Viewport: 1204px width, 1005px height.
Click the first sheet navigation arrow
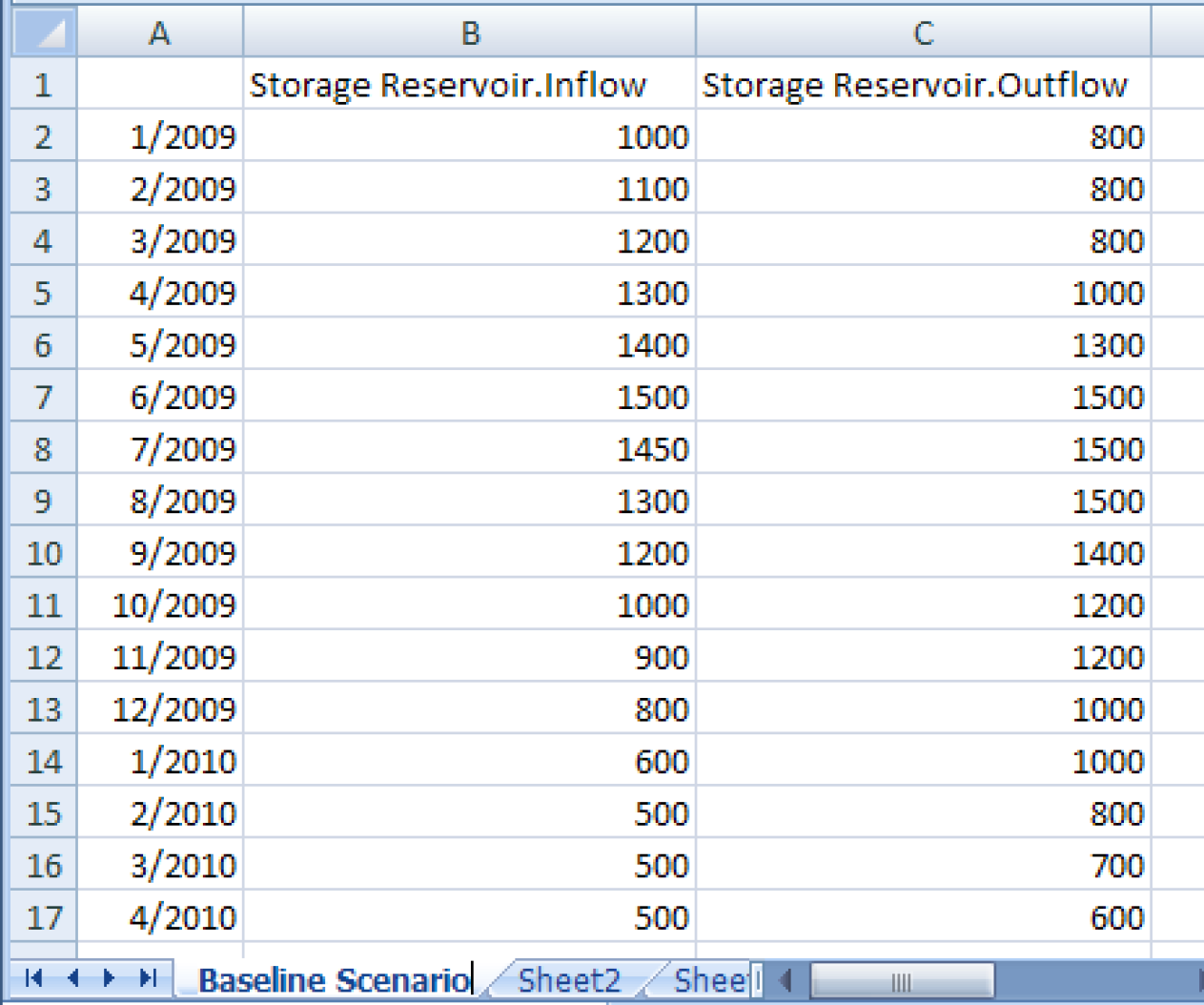tap(33, 978)
